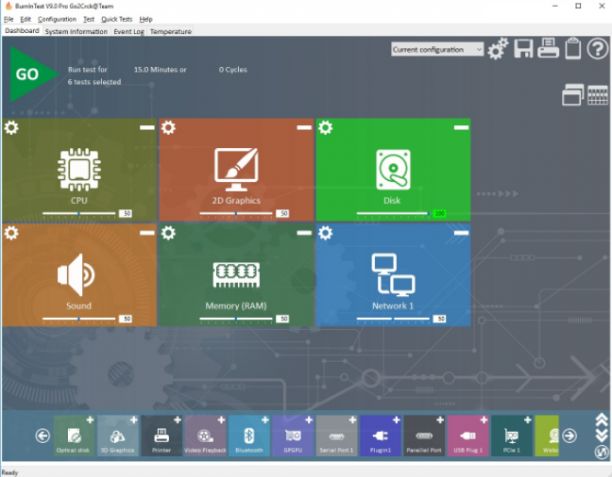Screen dimensions: 612x477
Task: Expand test tray with double up chevron
Action: click(601, 420)
